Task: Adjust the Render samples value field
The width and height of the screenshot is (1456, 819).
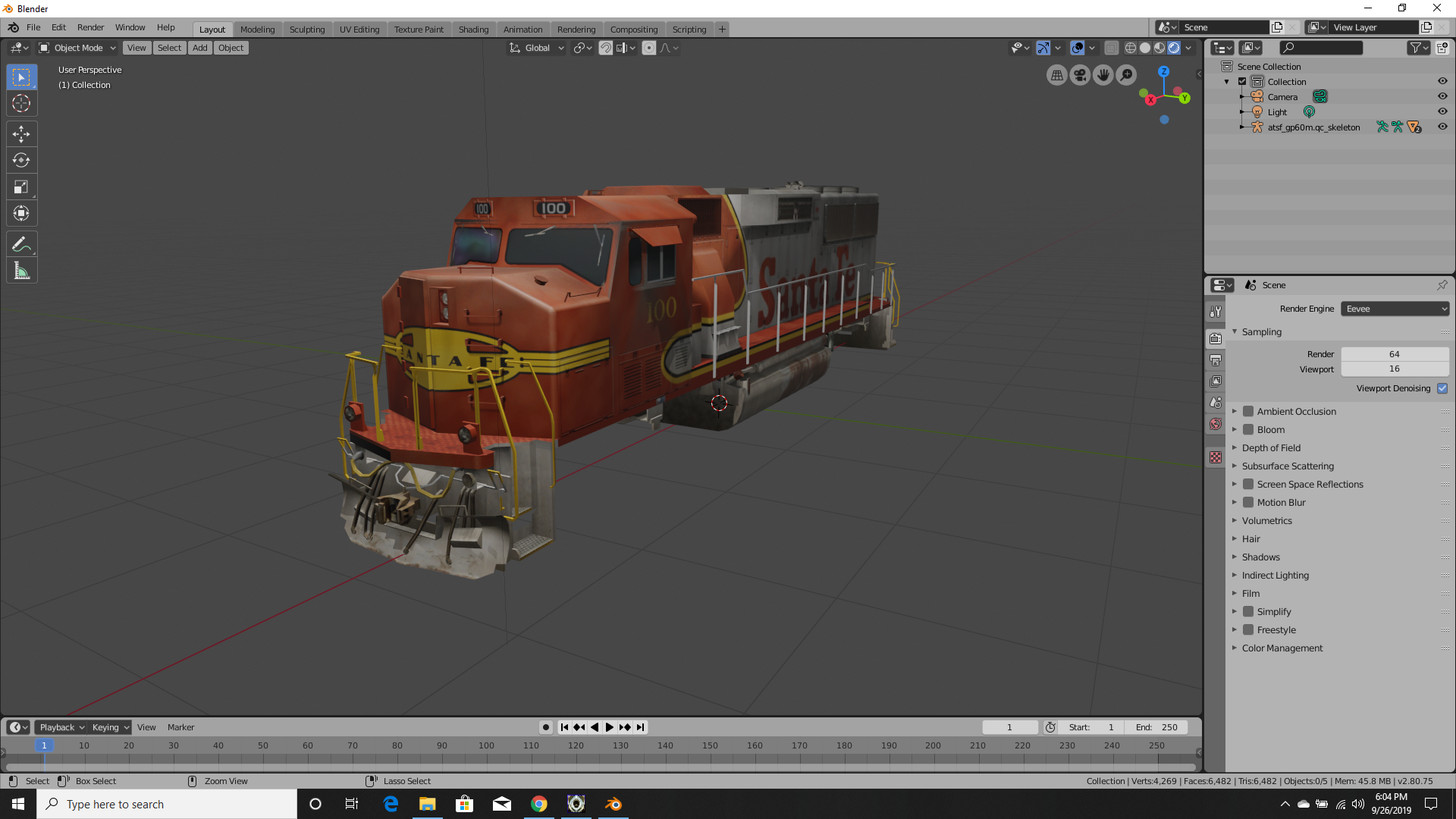Action: [1395, 354]
